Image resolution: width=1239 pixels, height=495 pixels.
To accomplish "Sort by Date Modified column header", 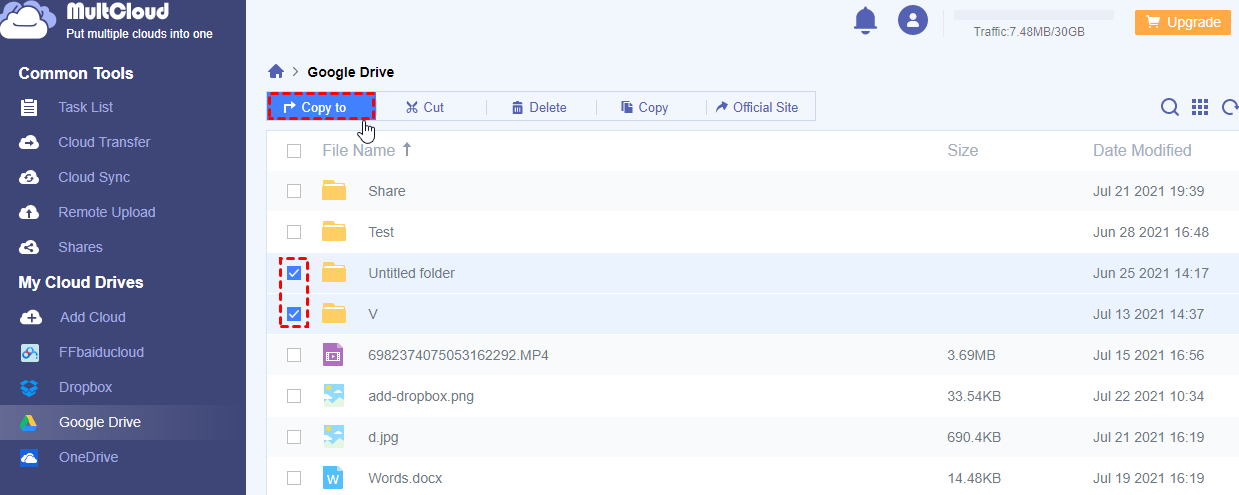I will coord(1142,151).
